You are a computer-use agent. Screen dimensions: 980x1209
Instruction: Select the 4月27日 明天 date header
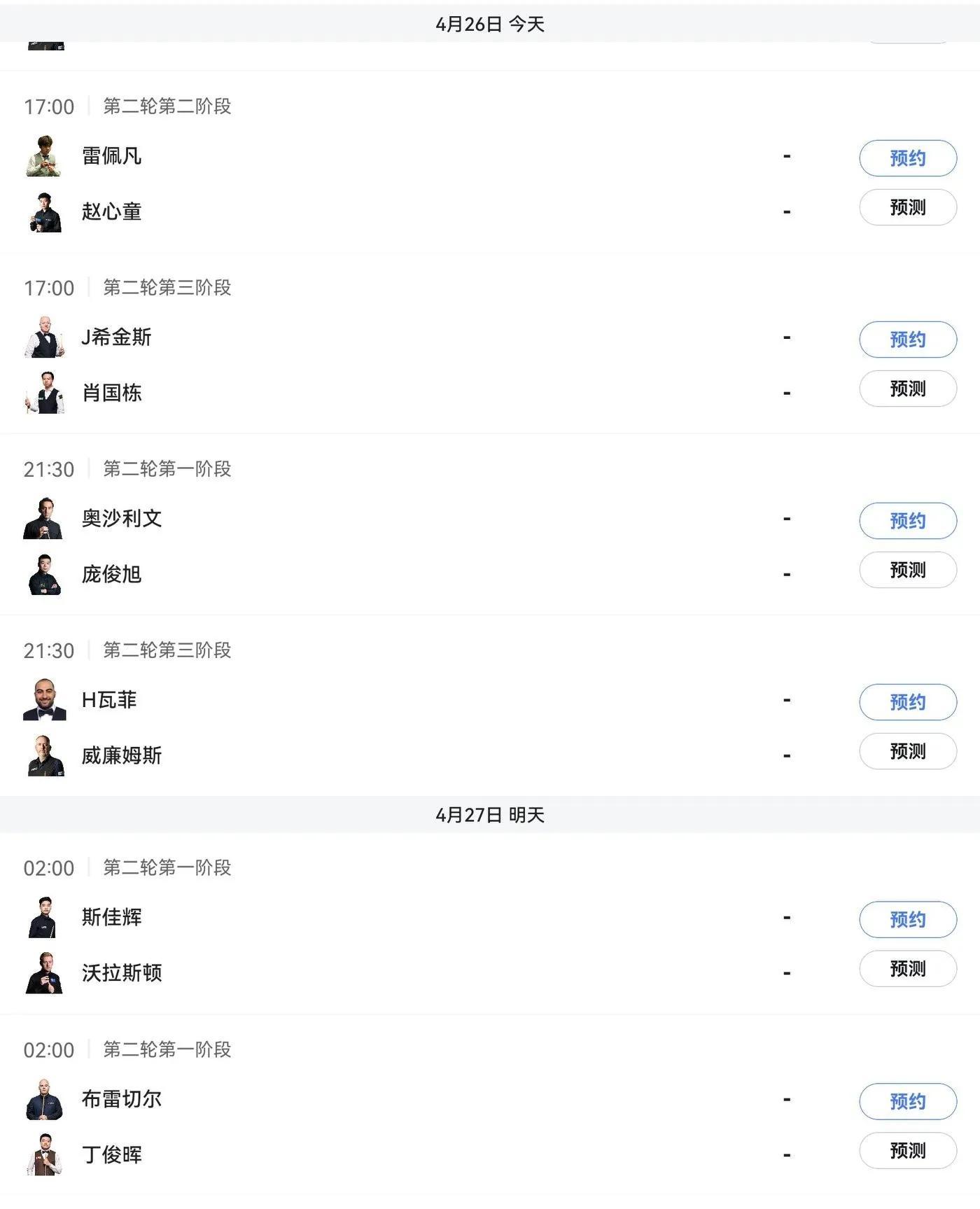[490, 815]
